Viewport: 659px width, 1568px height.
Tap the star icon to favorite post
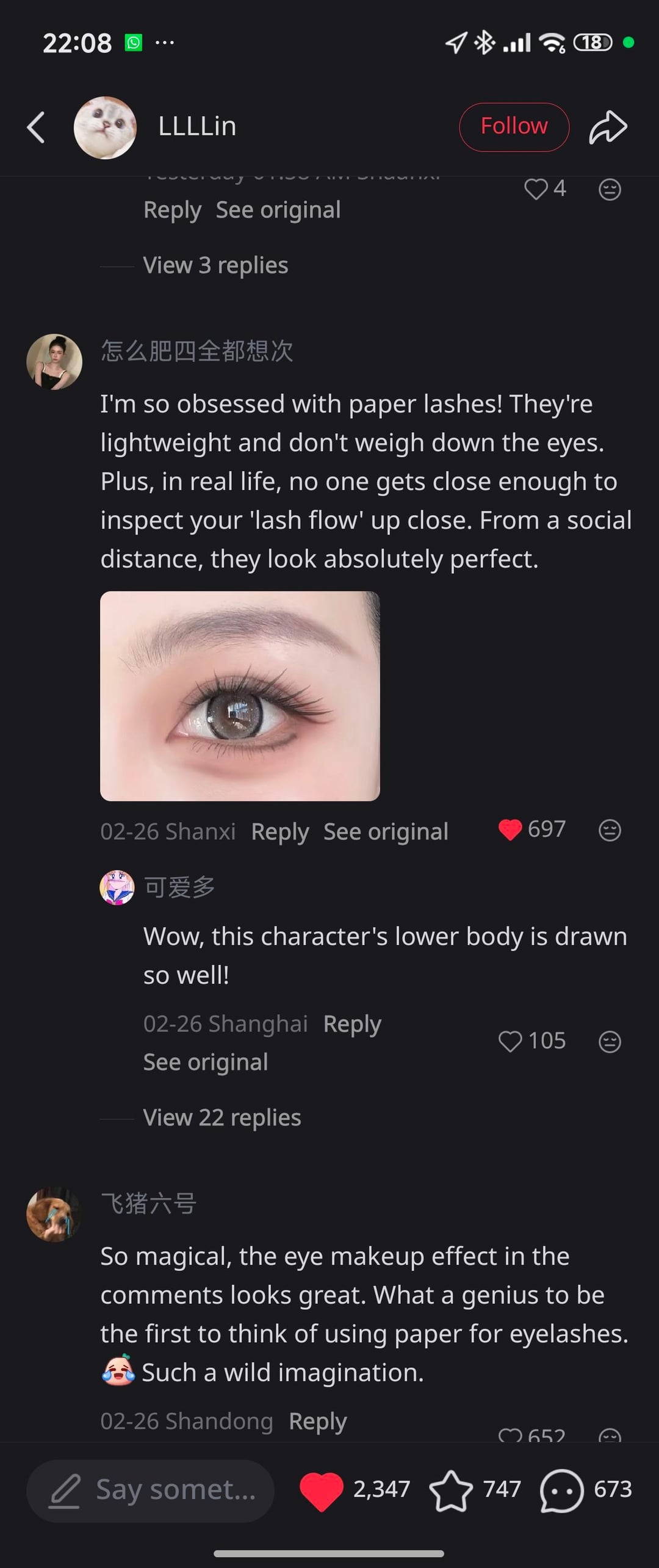(451, 1490)
